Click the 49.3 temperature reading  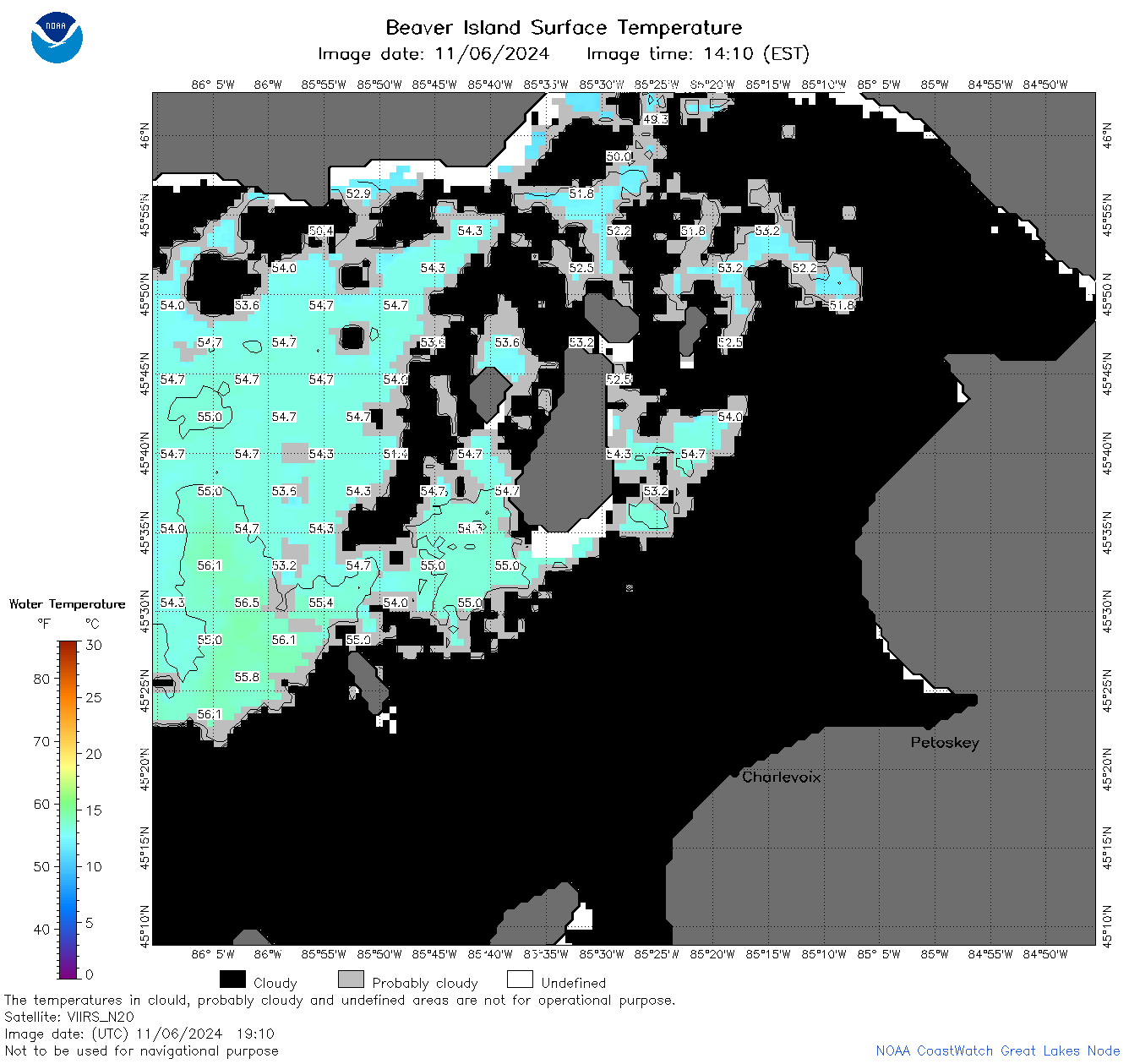point(655,119)
